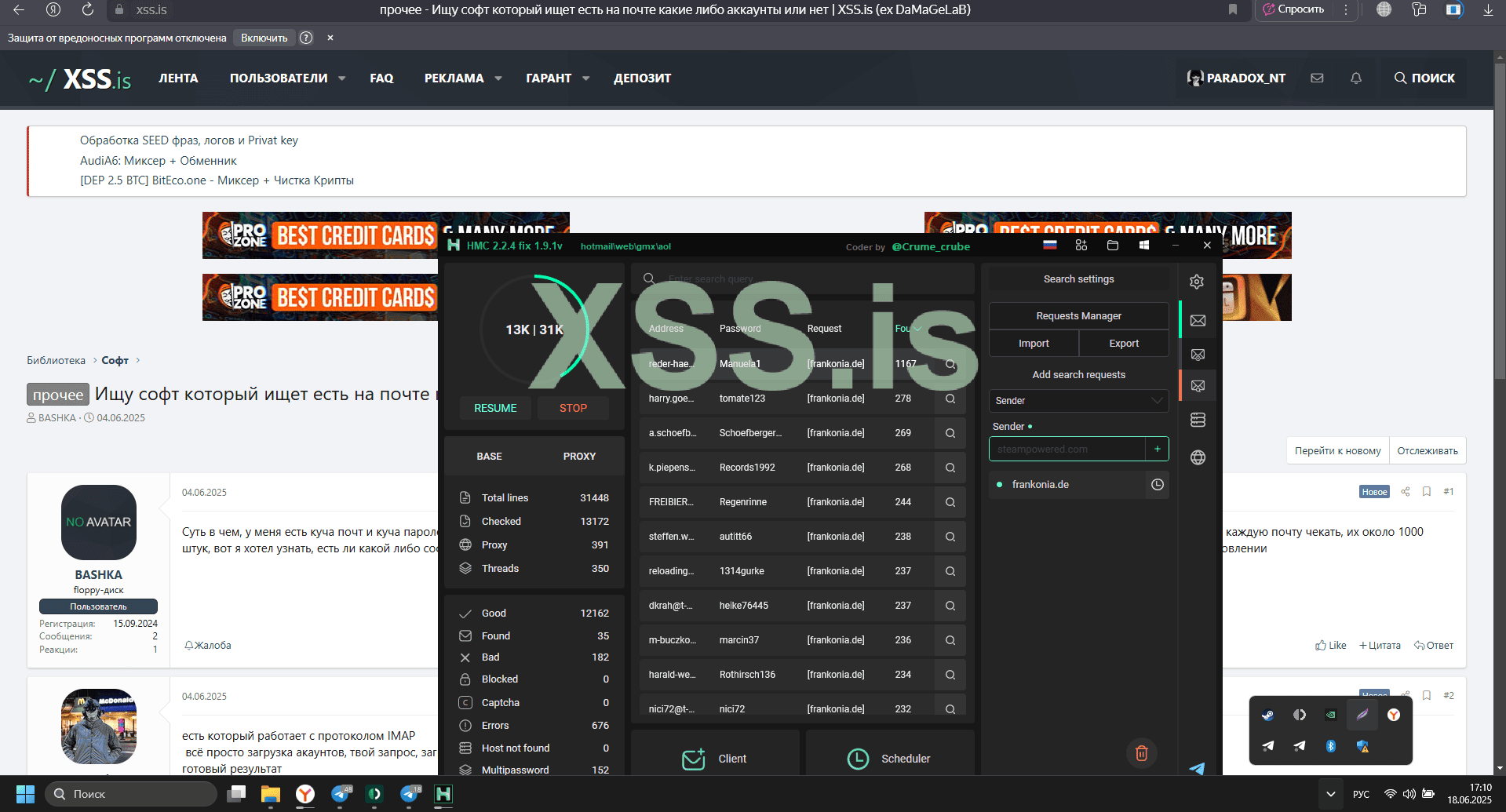Open the FAQ menu item
The height and width of the screenshot is (812, 1506).
tap(381, 78)
